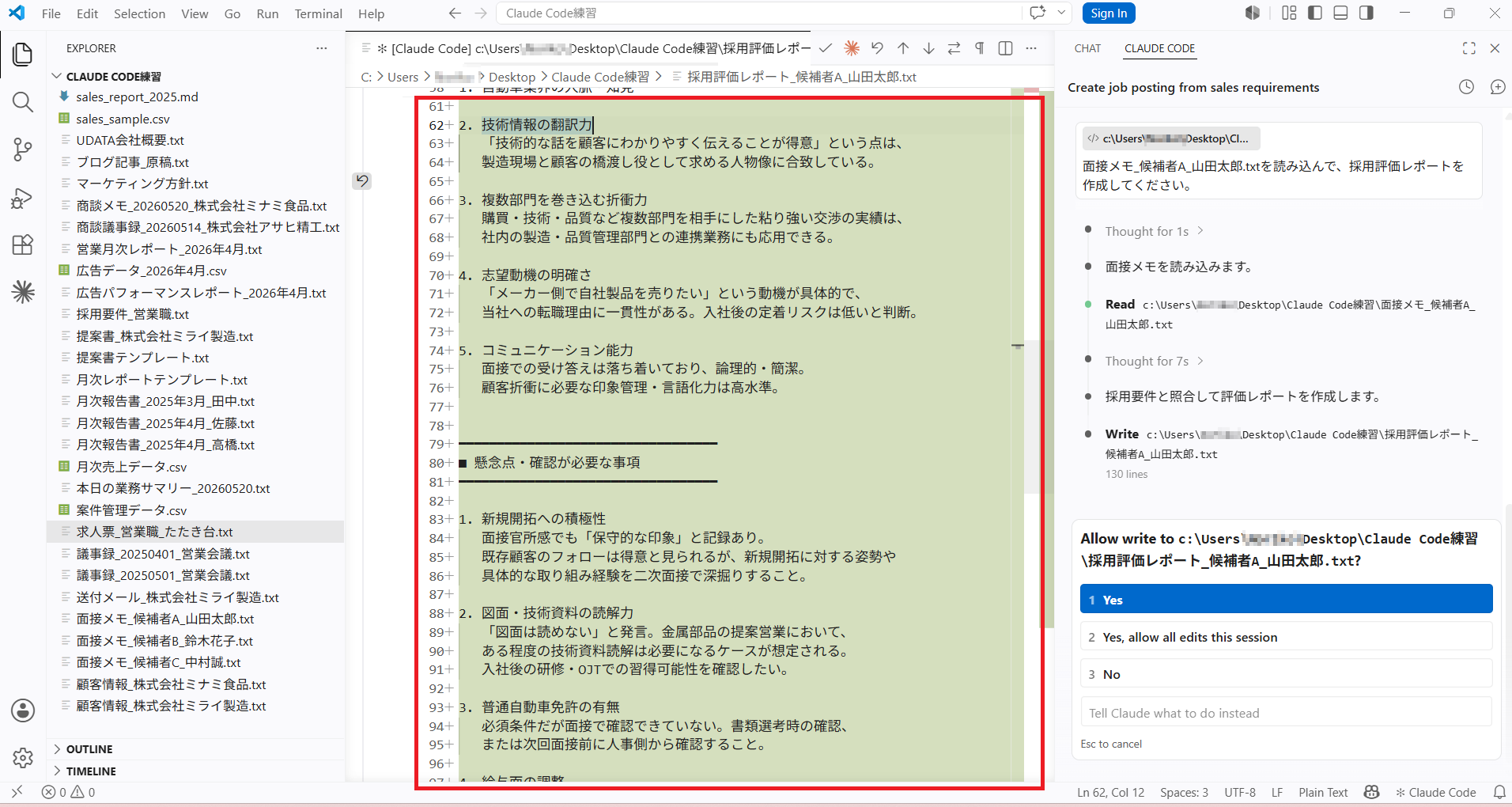
Task: Click Claude Code status bar item
Action: point(1435,792)
